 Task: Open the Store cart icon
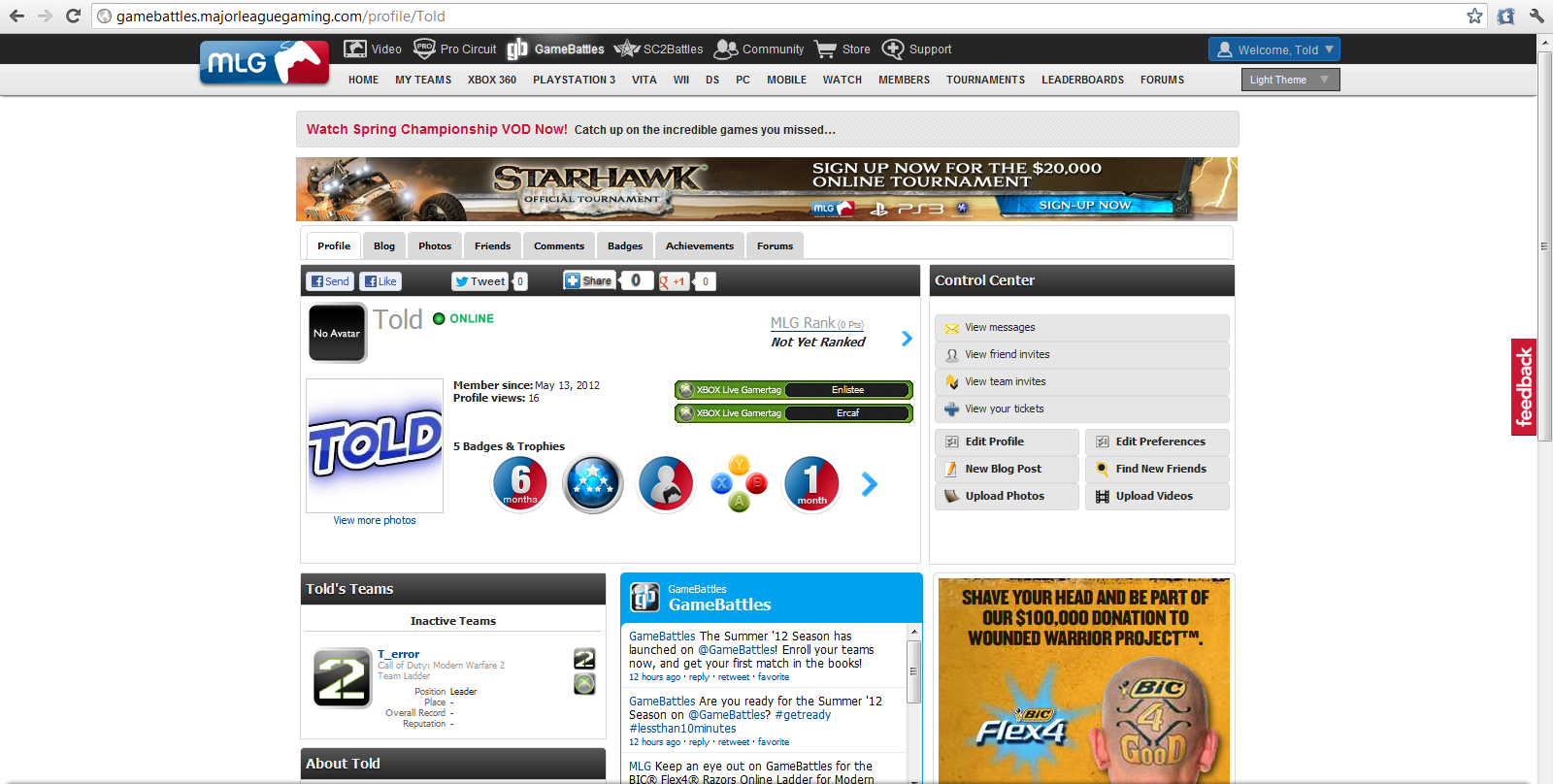826,49
